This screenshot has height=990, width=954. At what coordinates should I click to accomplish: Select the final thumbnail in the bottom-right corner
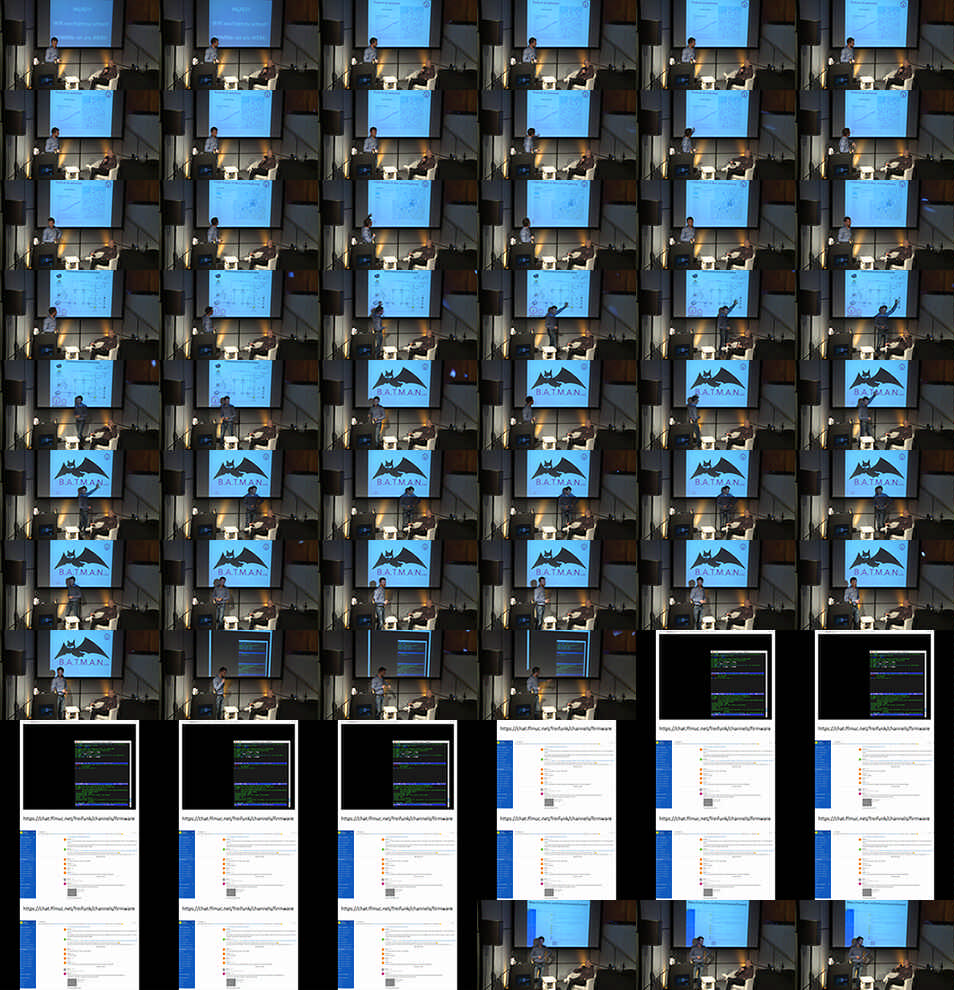(874, 945)
